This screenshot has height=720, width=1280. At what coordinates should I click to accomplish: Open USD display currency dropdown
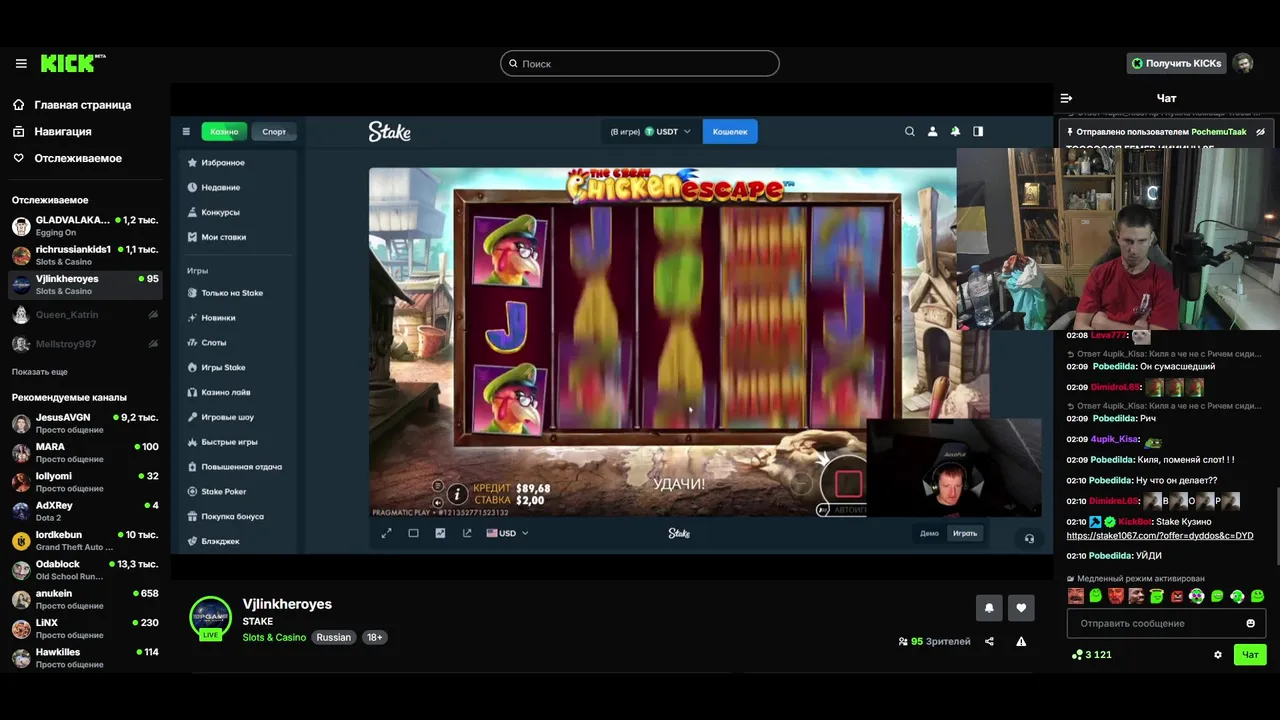(507, 533)
